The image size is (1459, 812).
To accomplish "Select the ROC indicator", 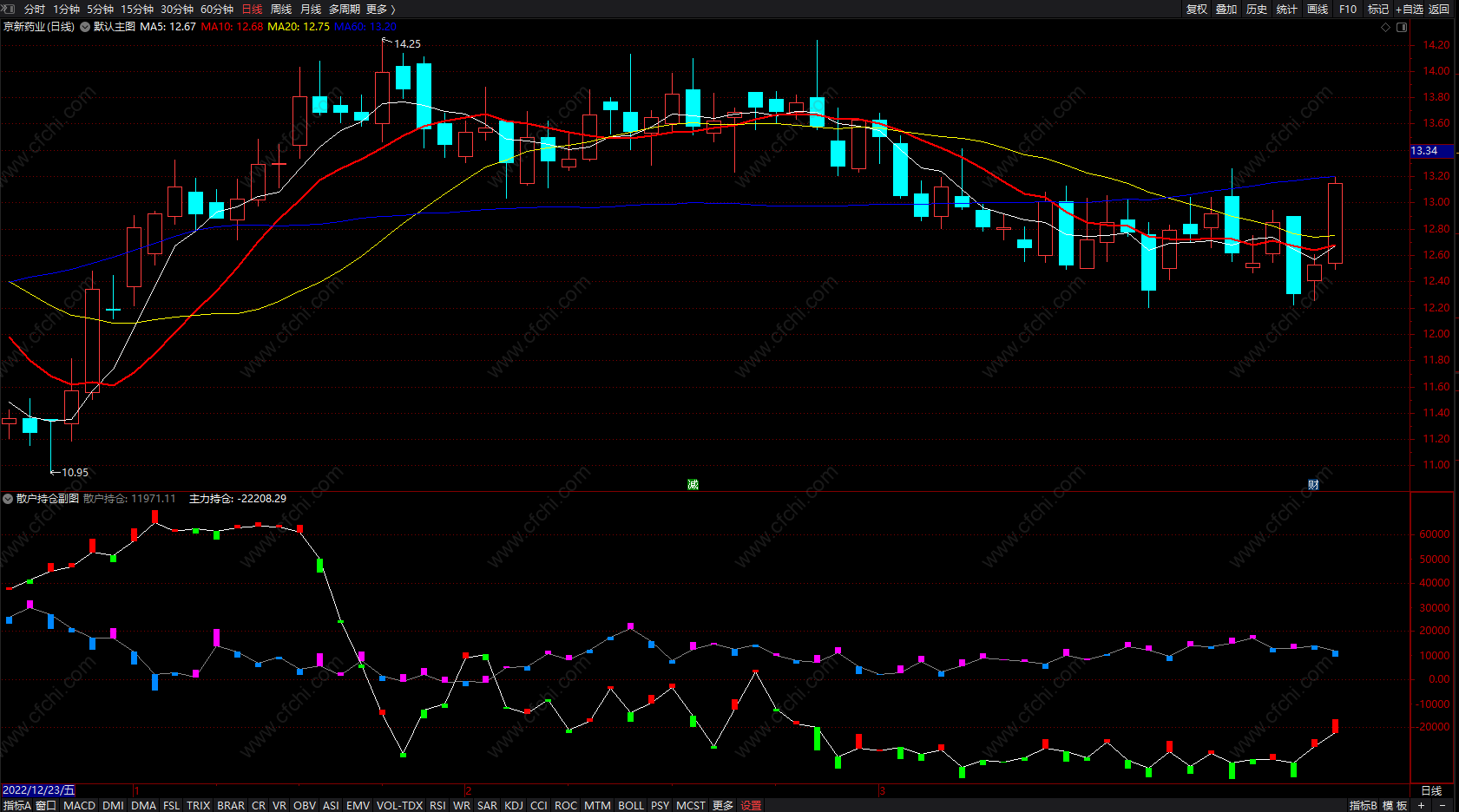I will coord(566,806).
